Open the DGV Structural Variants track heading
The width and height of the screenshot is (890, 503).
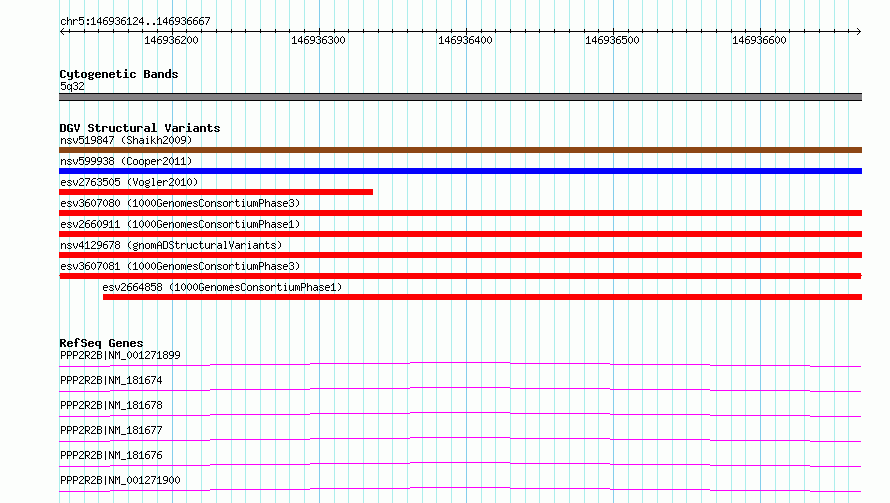click(x=140, y=128)
